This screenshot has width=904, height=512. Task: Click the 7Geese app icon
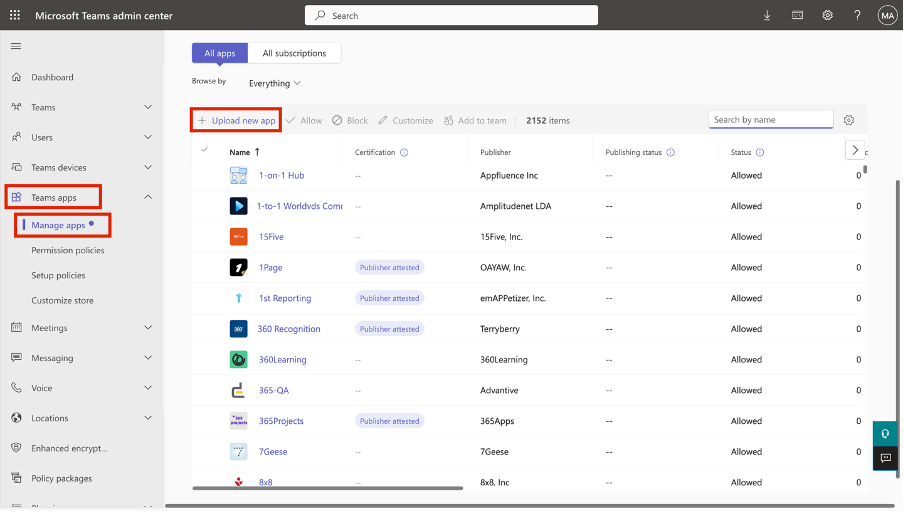[239, 451]
